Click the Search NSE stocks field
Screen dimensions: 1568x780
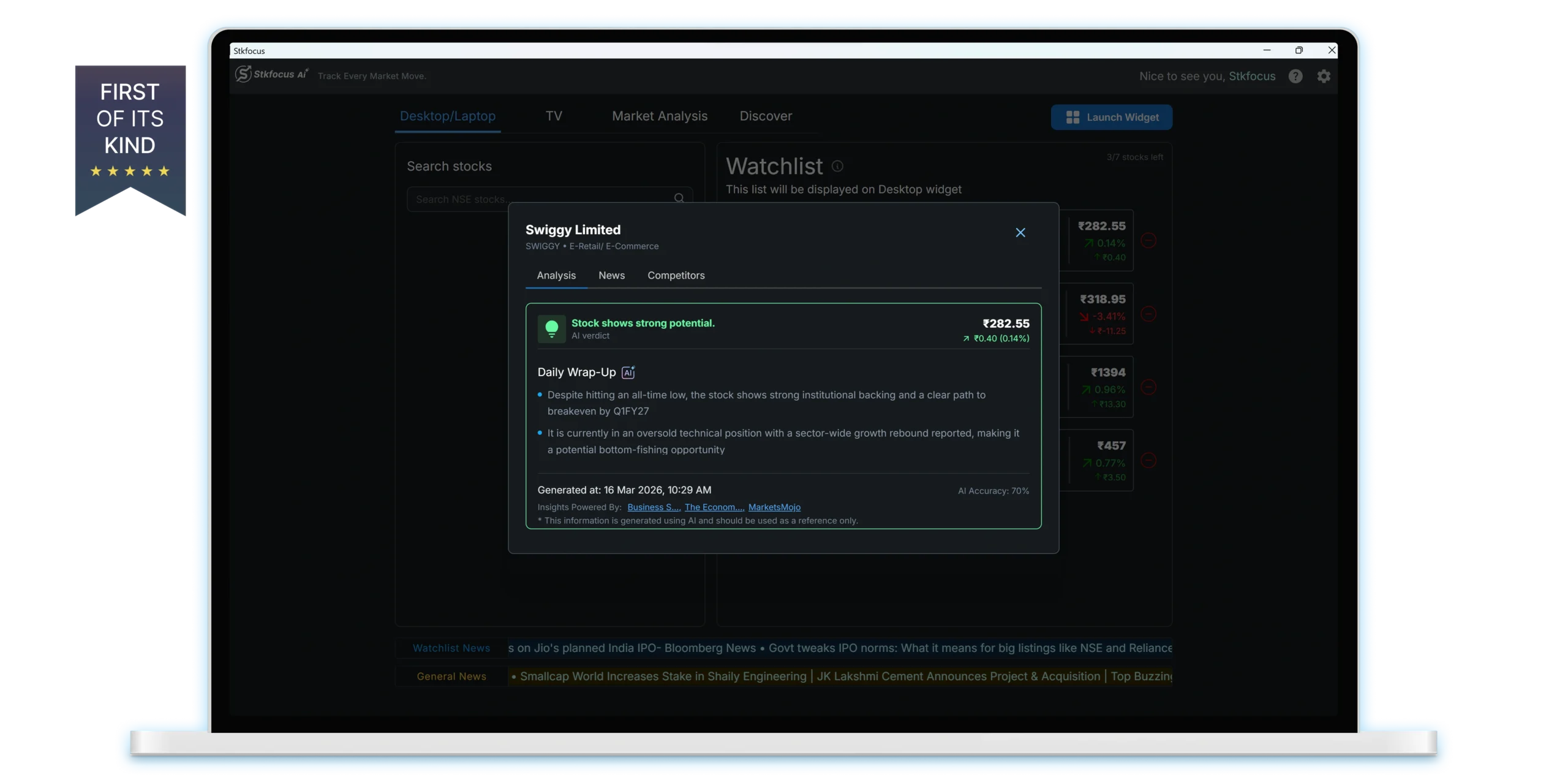point(549,199)
